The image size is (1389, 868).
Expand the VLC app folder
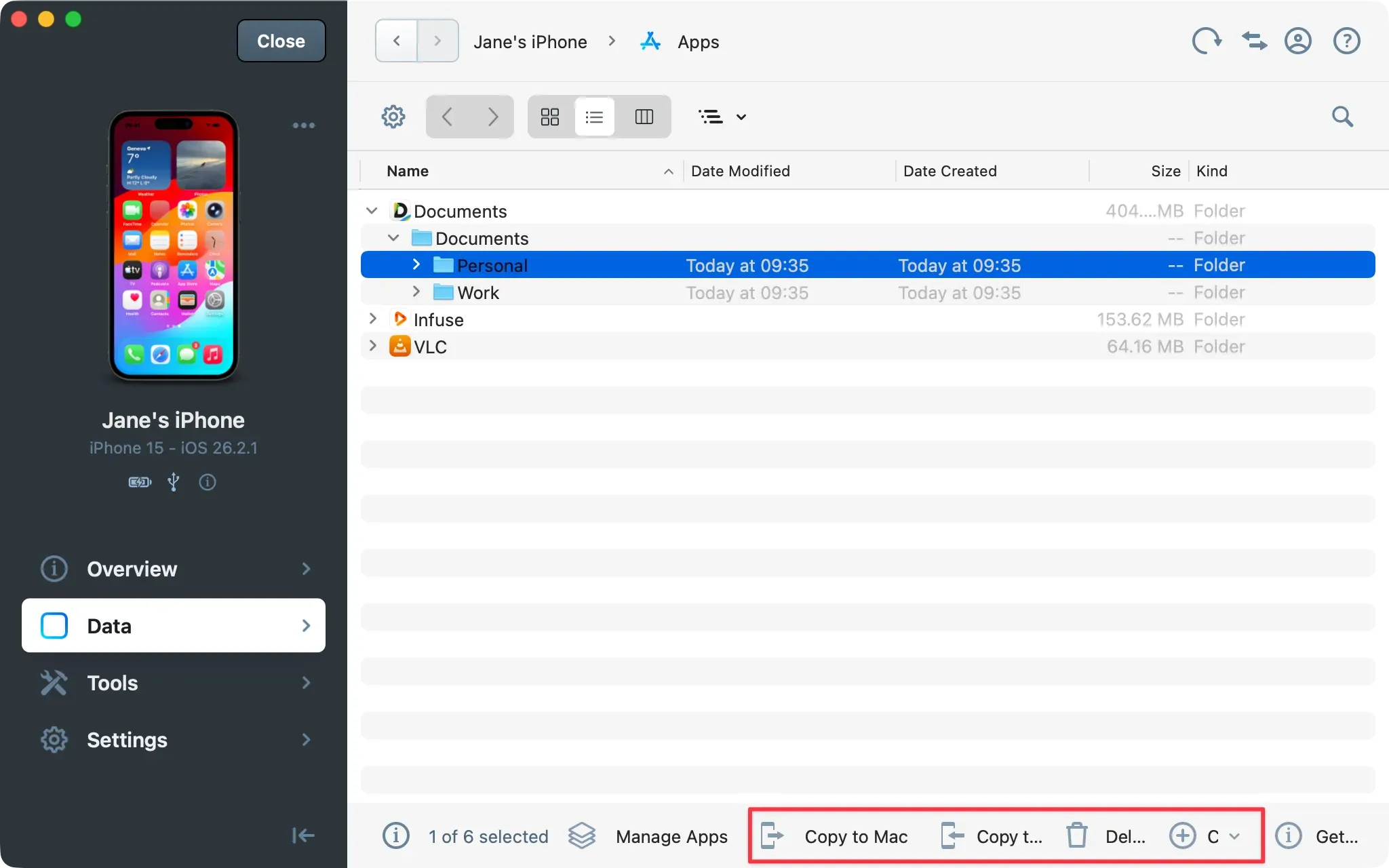372,346
